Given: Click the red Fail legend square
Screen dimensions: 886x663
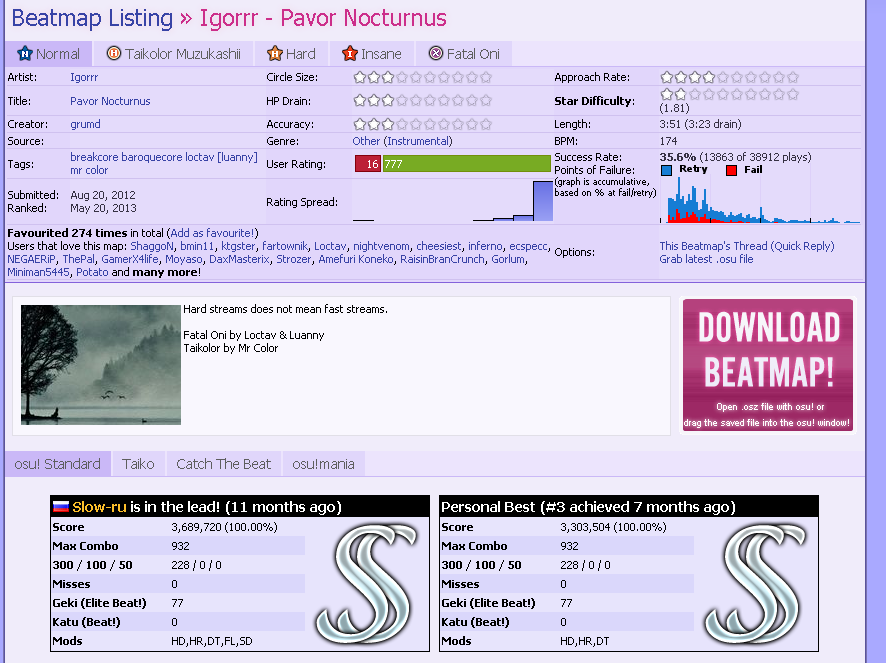Looking at the screenshot, I should pyautogui.click(x=731, y=170).
